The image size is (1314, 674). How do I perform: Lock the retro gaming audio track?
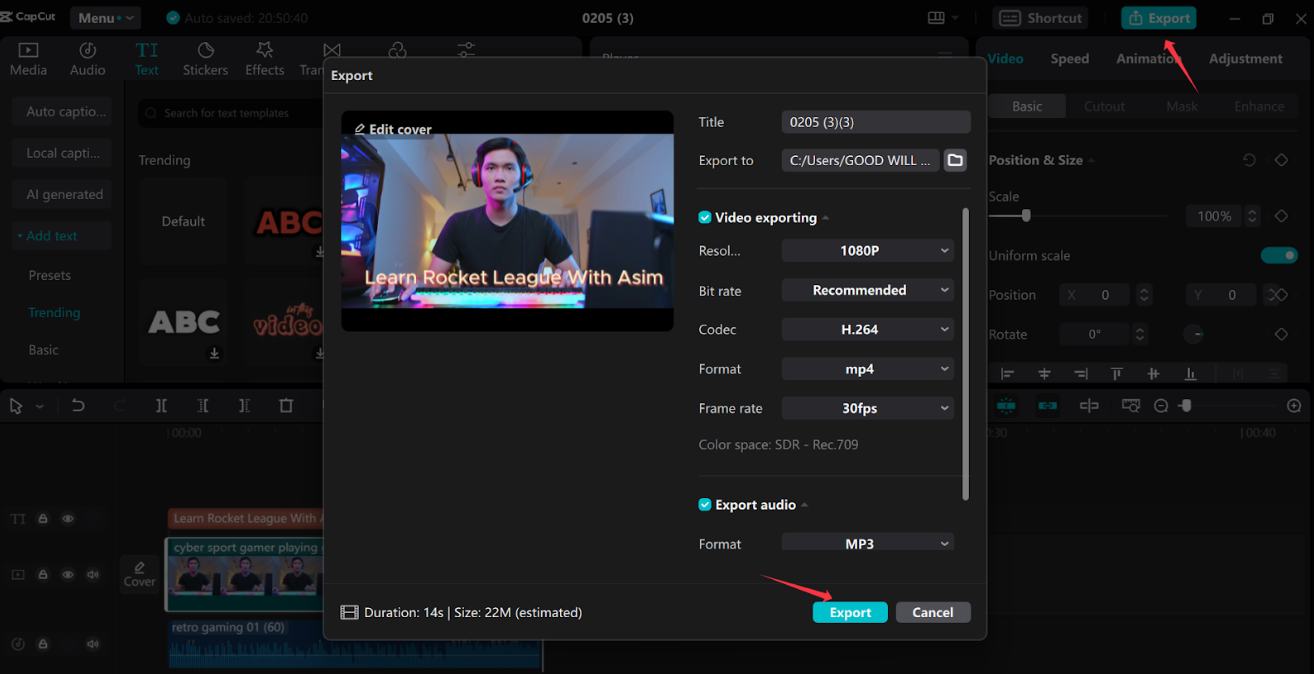pos(43,644)
